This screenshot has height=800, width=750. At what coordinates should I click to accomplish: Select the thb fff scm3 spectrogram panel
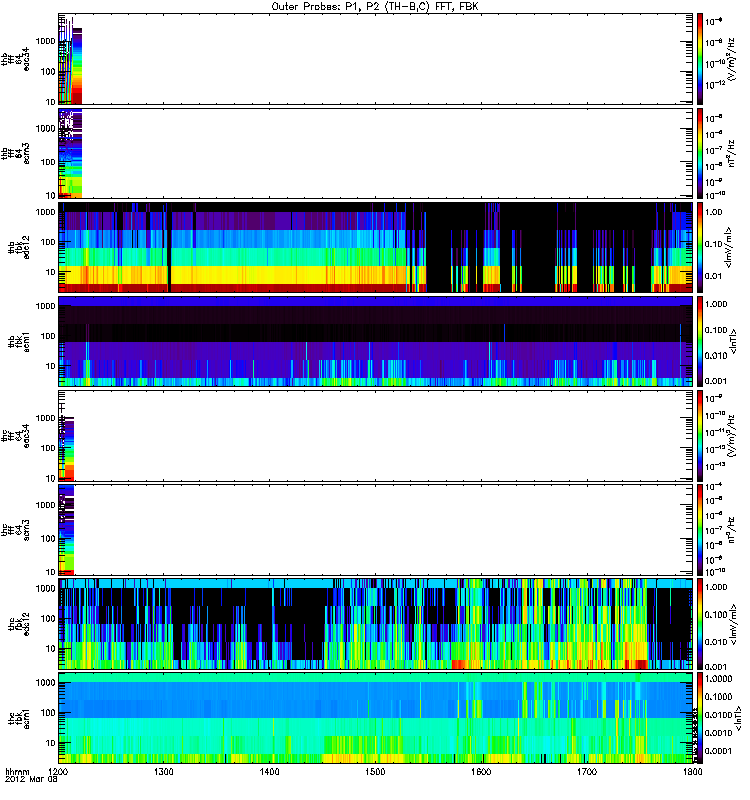(376, 153)
